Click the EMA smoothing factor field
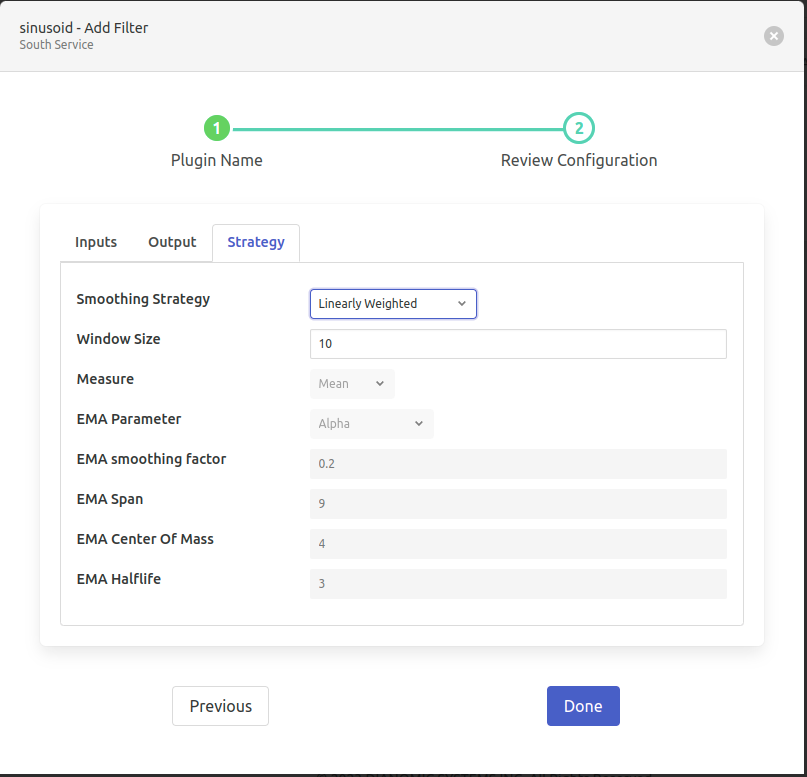807x777 pixels. (x=518, y=464)
